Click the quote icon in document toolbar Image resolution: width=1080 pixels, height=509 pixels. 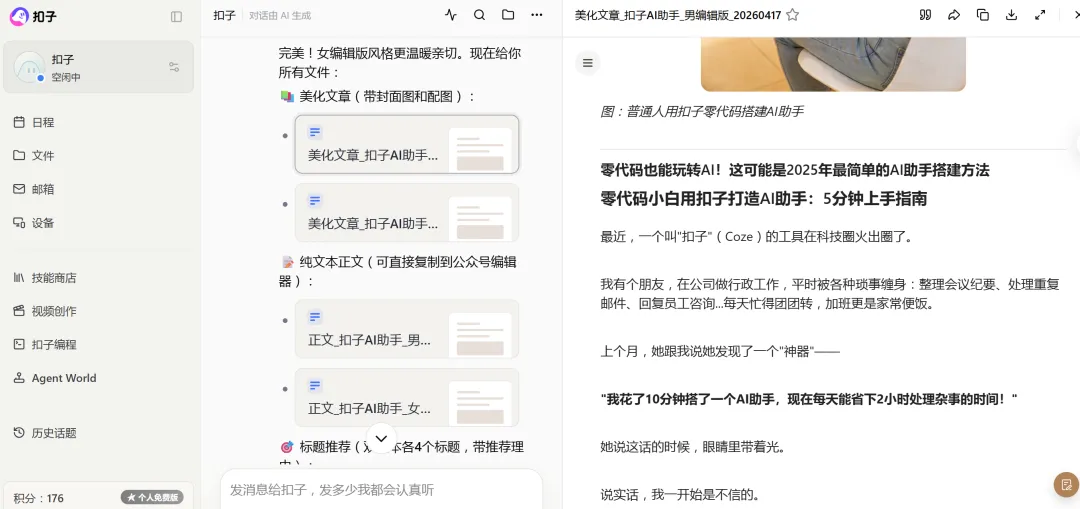coord(926,15)
